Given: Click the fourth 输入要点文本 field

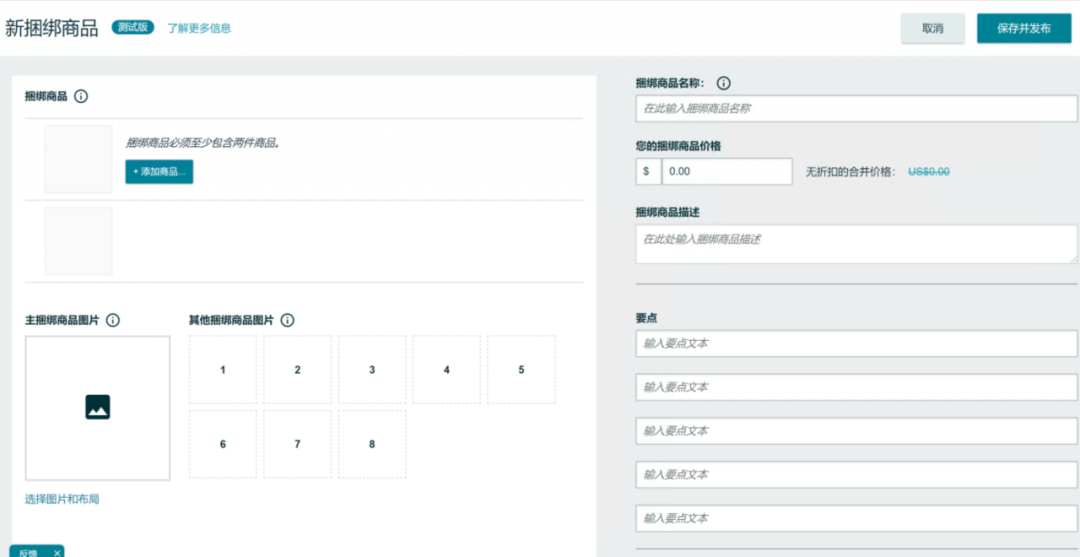Looking at the screenshot, I should (x=856, y=474).
